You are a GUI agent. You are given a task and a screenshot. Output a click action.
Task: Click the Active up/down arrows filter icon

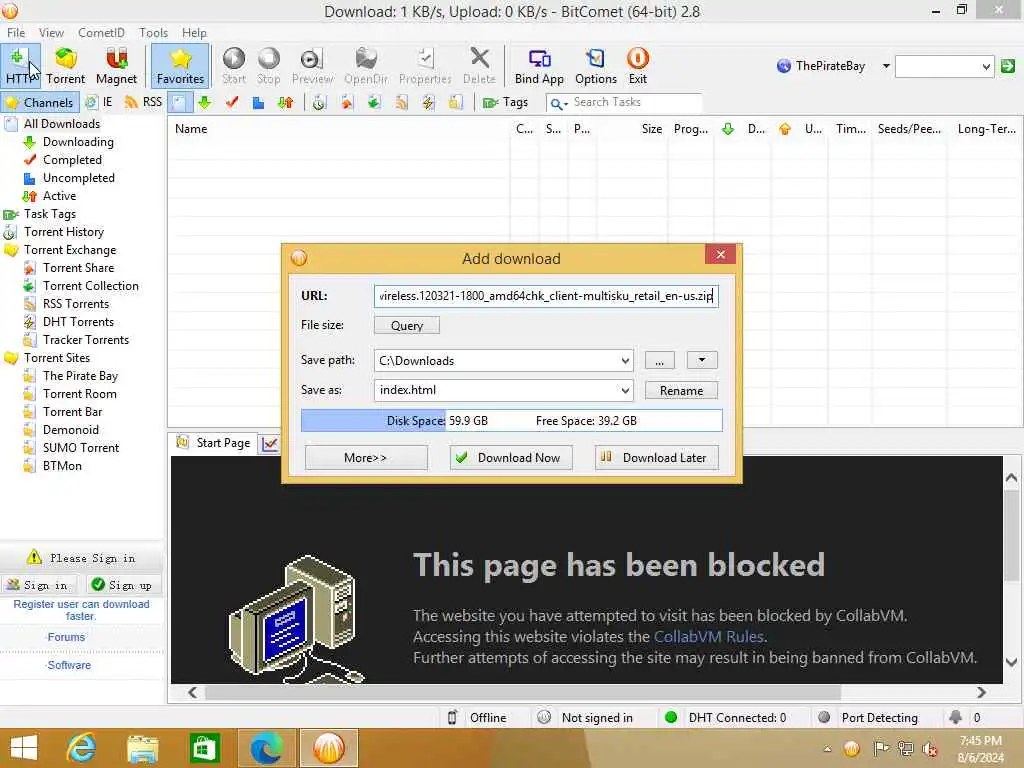tap(285, 103)
